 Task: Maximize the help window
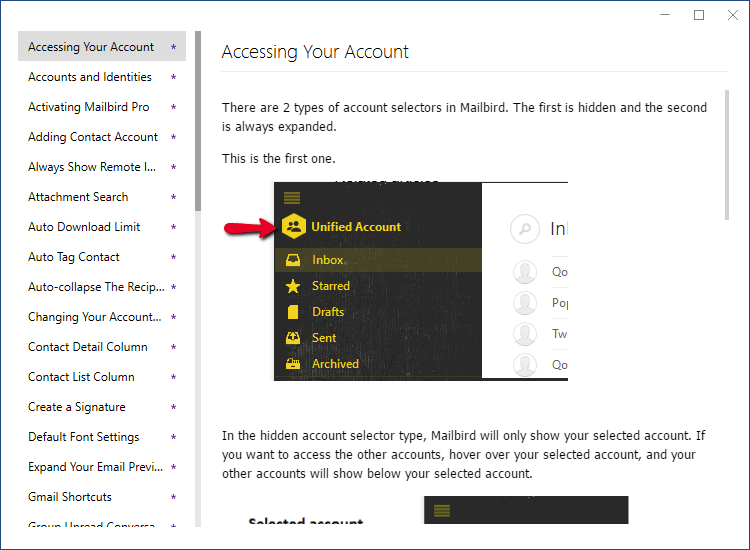(x=699, y=15)
